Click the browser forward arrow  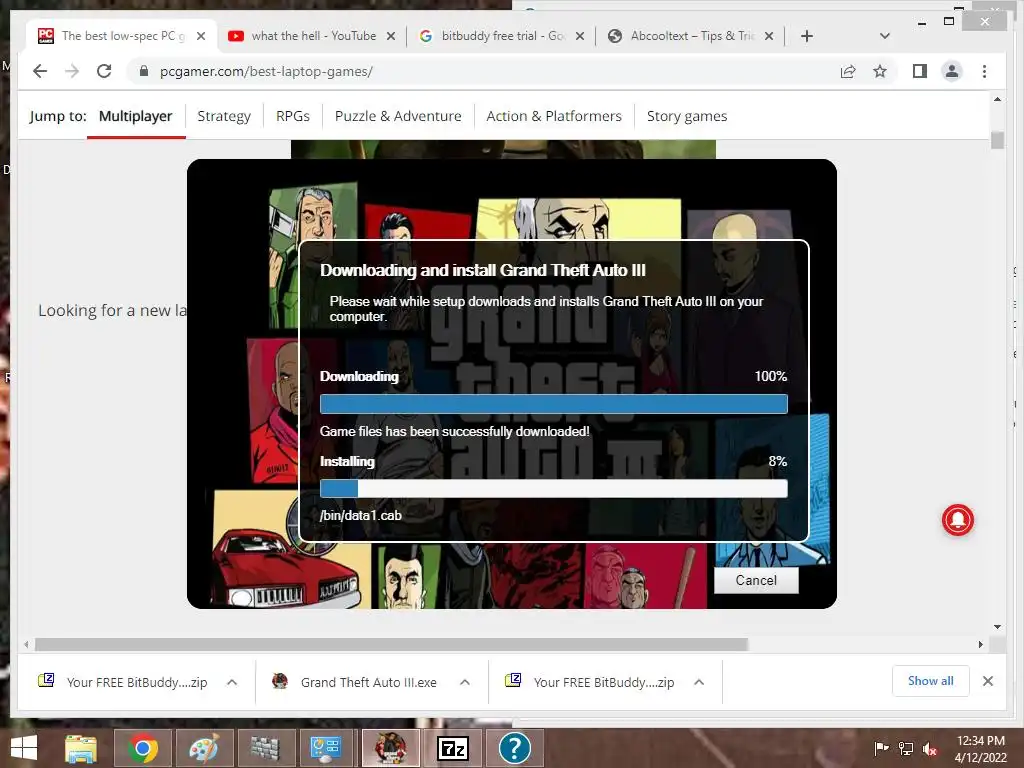coord(72,71)
